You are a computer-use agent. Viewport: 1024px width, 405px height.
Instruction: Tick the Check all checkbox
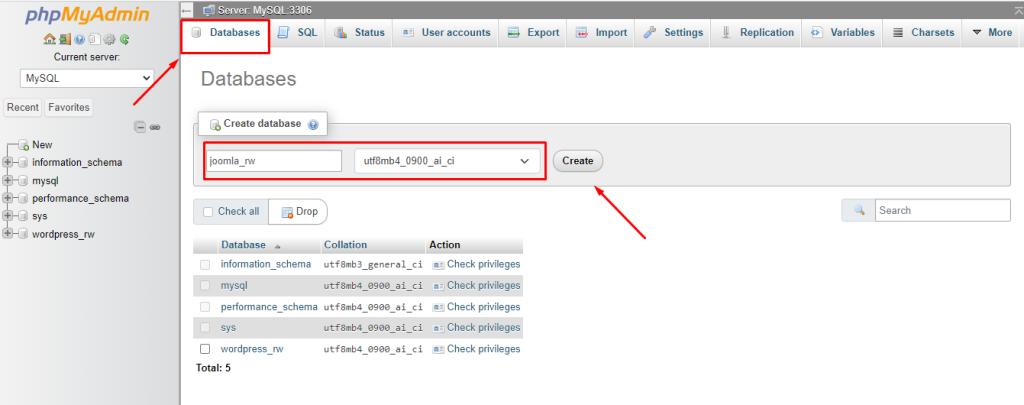click(208, 212)
